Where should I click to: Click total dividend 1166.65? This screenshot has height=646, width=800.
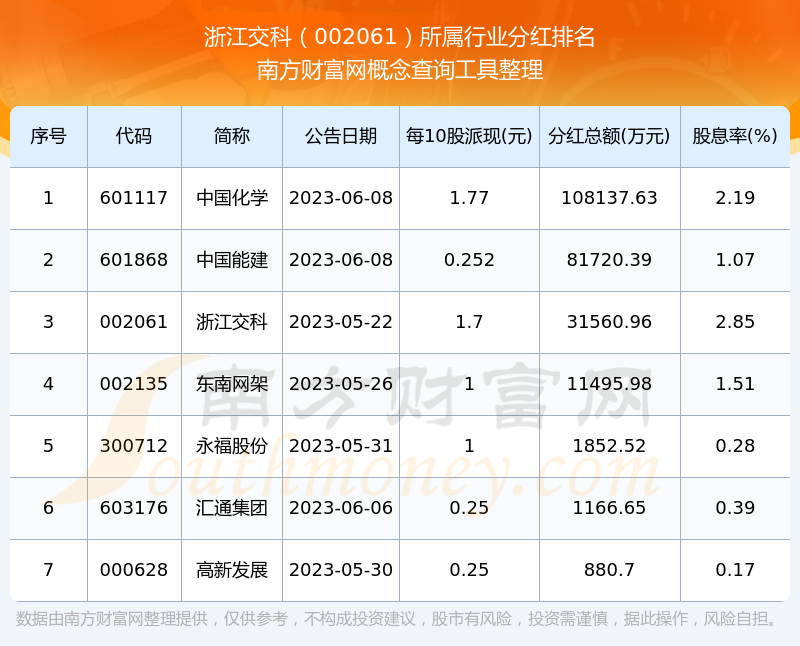click(609, 508)
